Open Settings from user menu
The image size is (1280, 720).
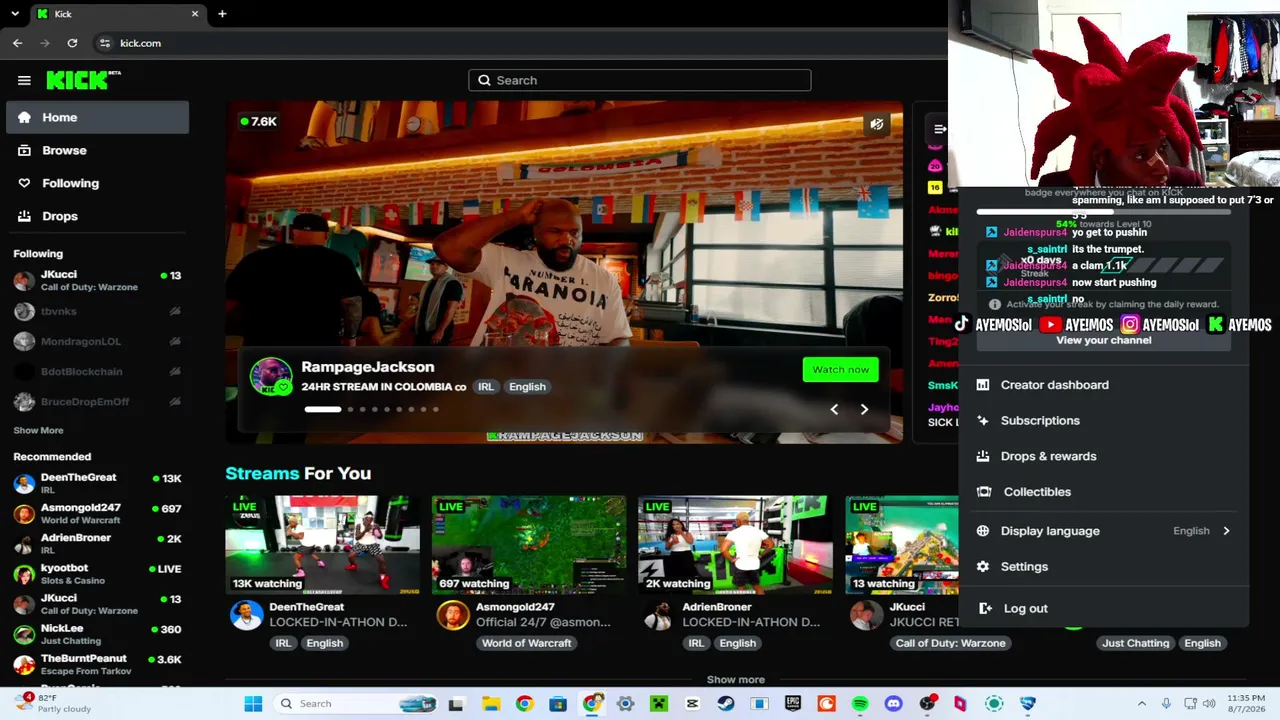pyautogui.click(x=1104, y=567)
